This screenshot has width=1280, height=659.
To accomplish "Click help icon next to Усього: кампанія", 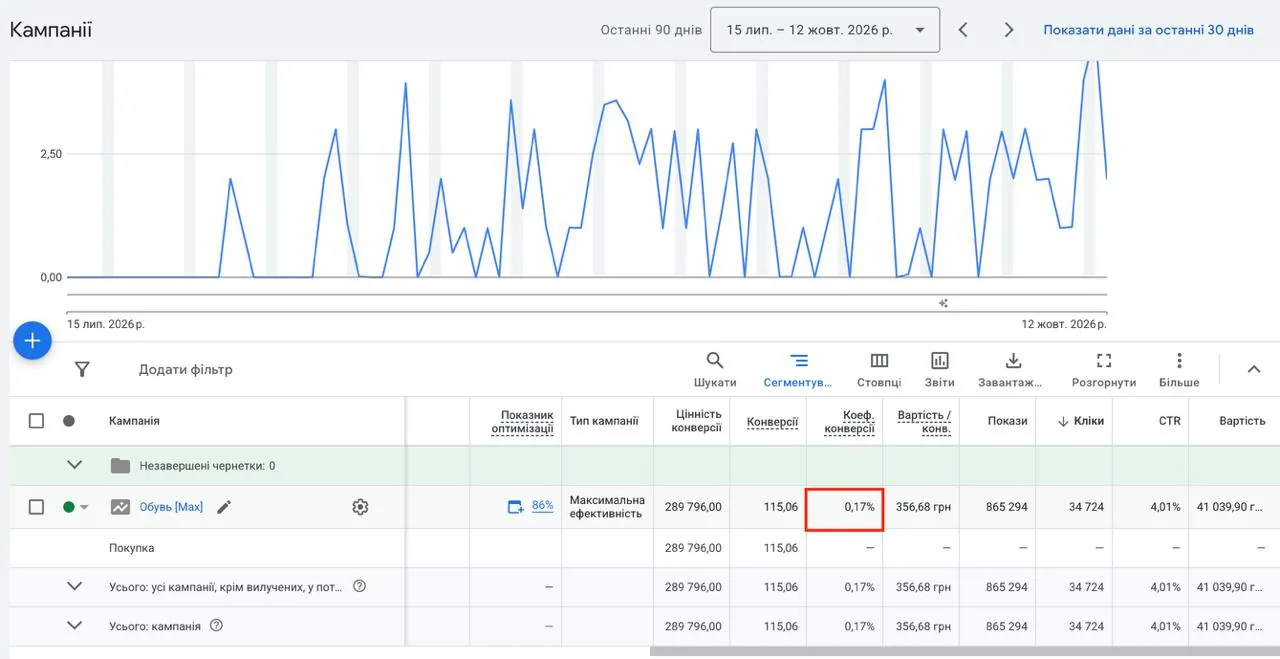I will pyautogui.click(x=216, y=626).
